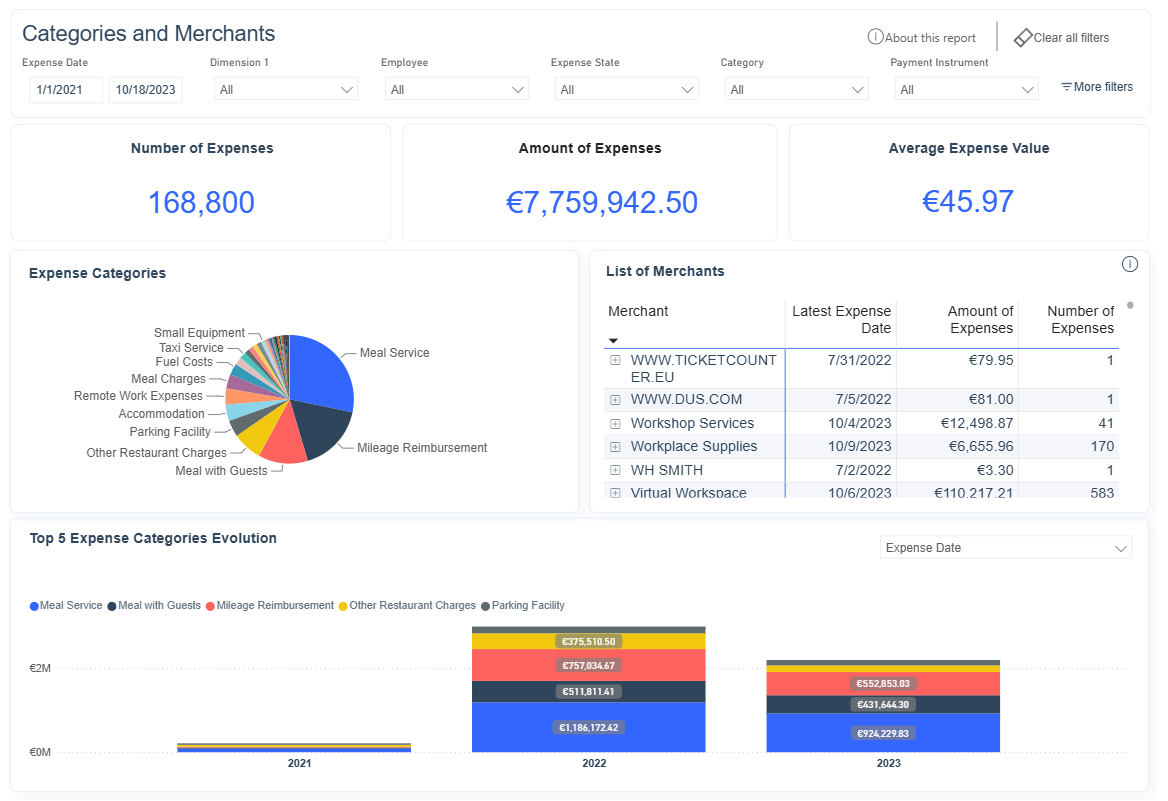Click the 2022 bar segment €757,034.67

[x=588, y=665]
